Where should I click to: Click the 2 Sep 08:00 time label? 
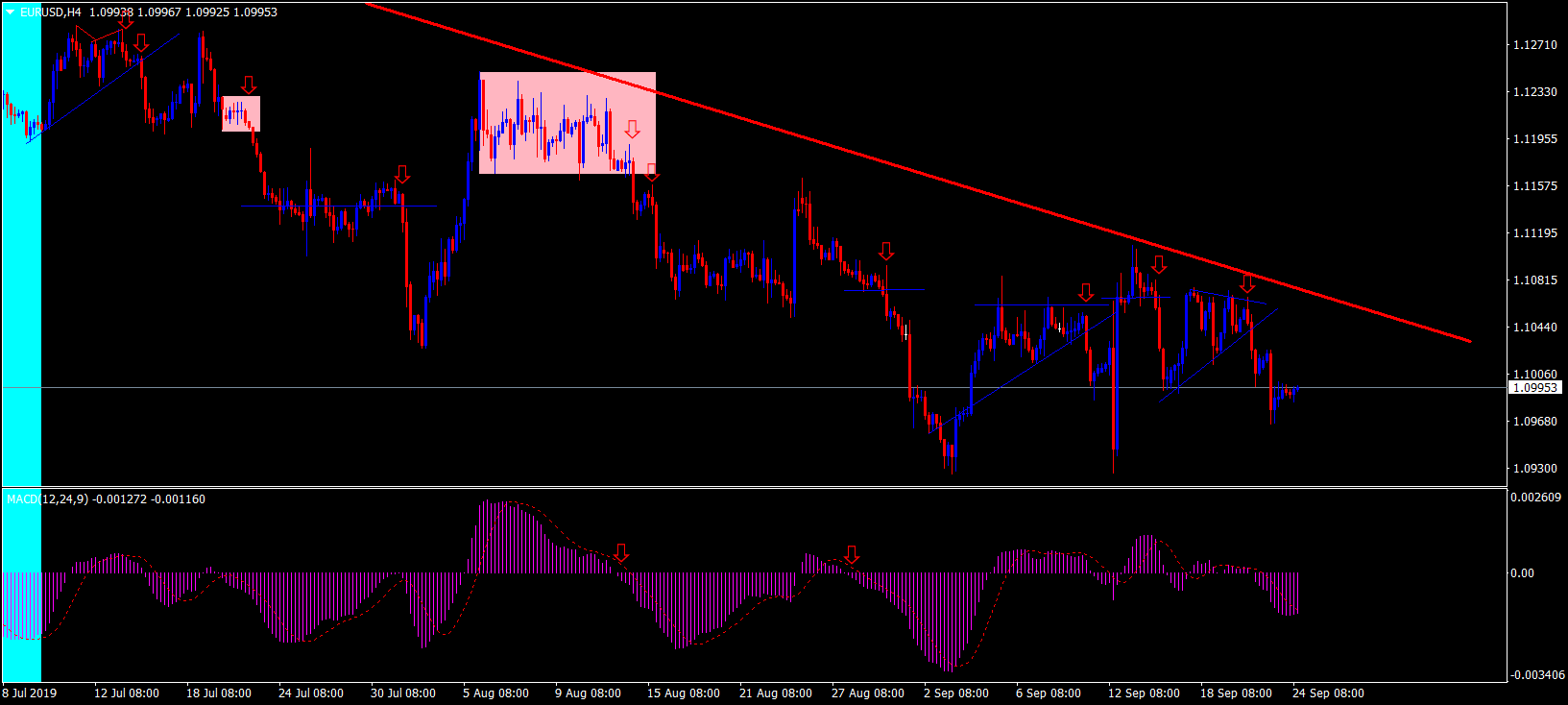coord(956,693)
